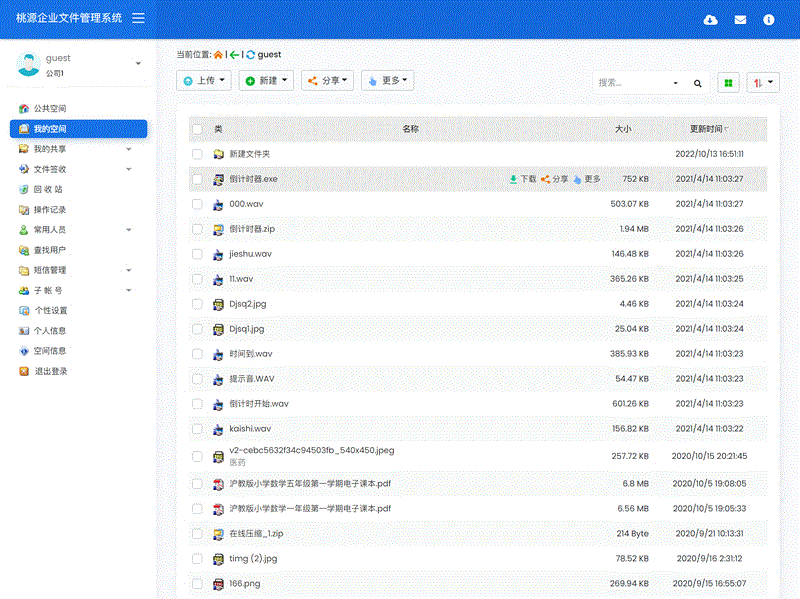Click the home icon in breadcrumb
800x599 pixels.
click(218, 55)
